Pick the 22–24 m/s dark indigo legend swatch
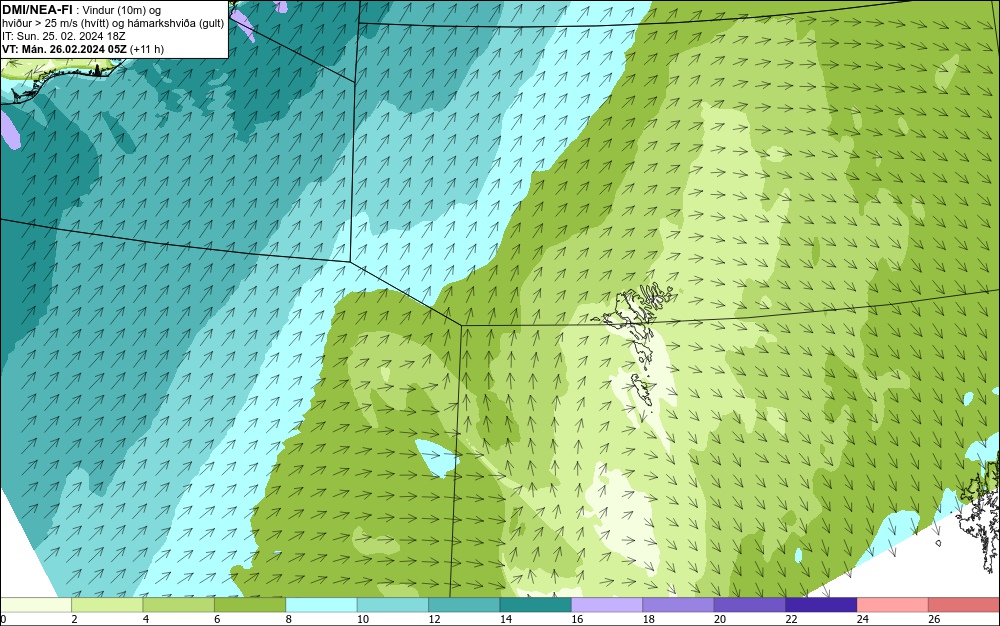The width and height of the screenshot is (1000, 626). click(821, 605)
